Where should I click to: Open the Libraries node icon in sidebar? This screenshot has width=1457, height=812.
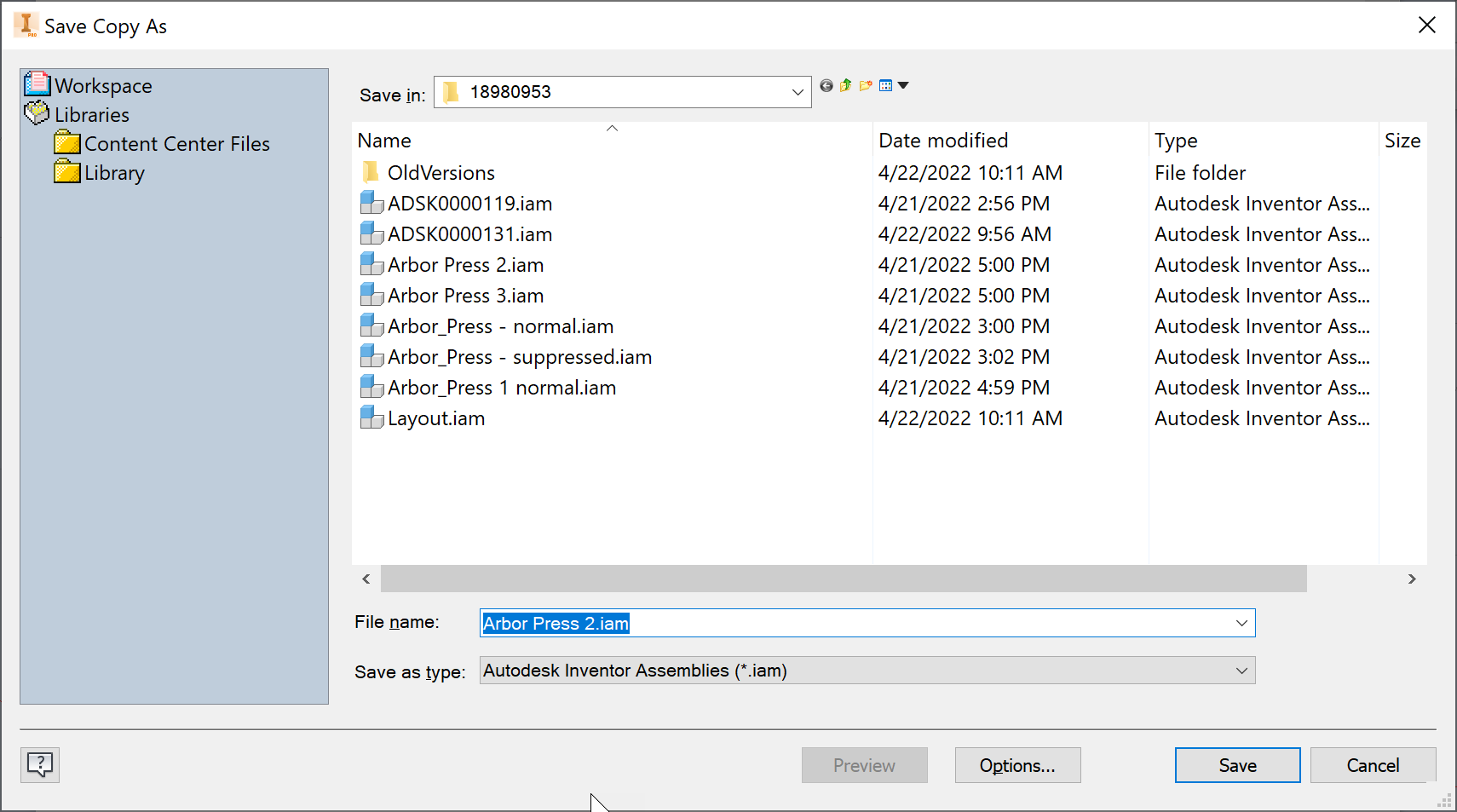pyautogui.click(x=36, y=113)
